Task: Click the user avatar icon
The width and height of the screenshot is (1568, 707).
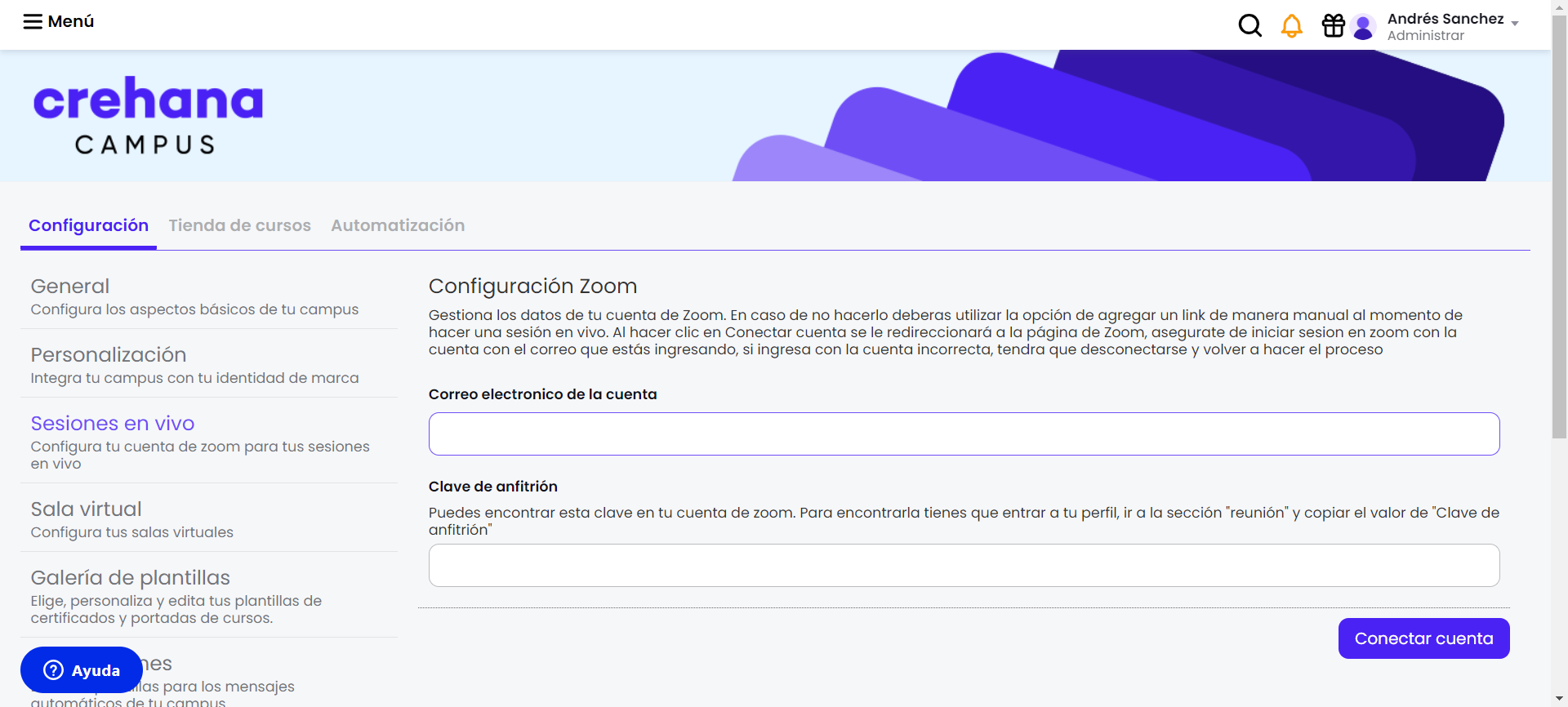Action: [1362, 27]
